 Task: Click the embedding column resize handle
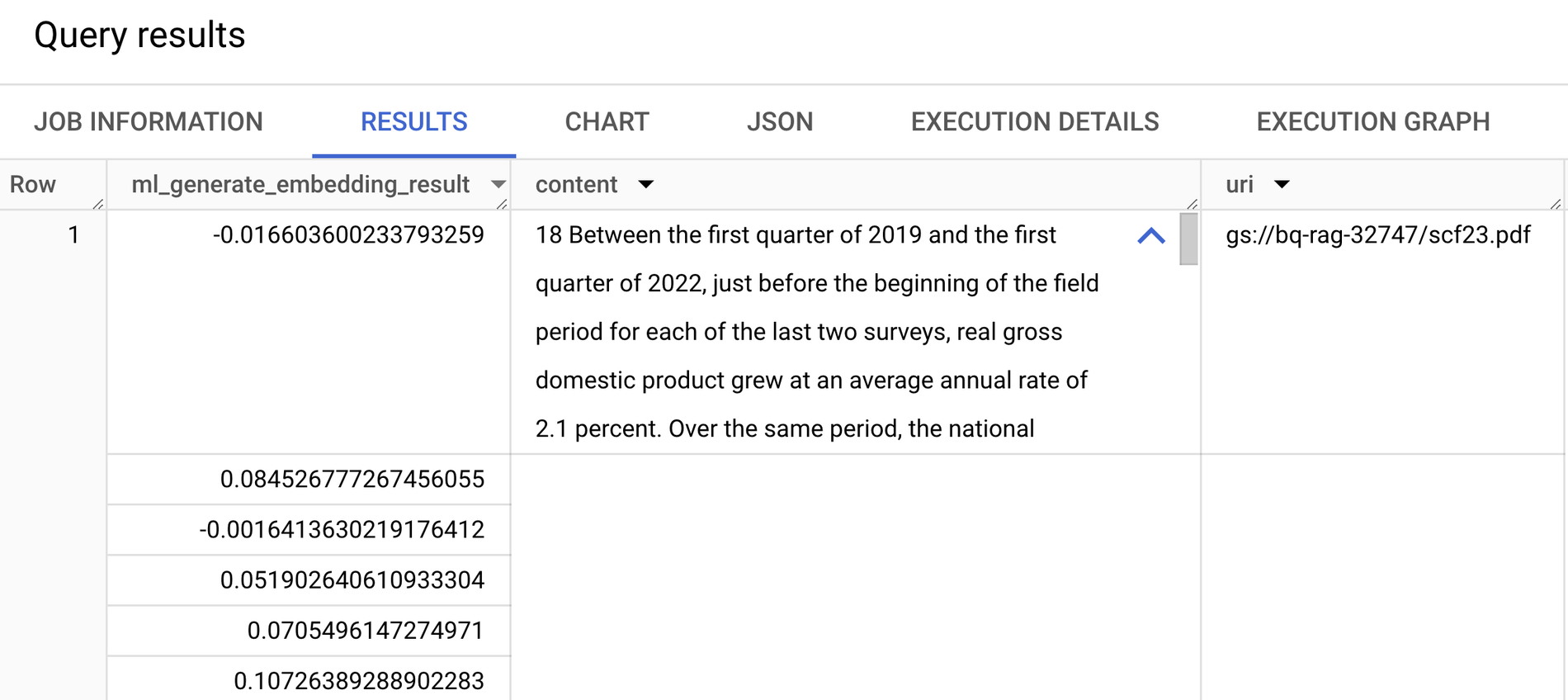[502, 203]
